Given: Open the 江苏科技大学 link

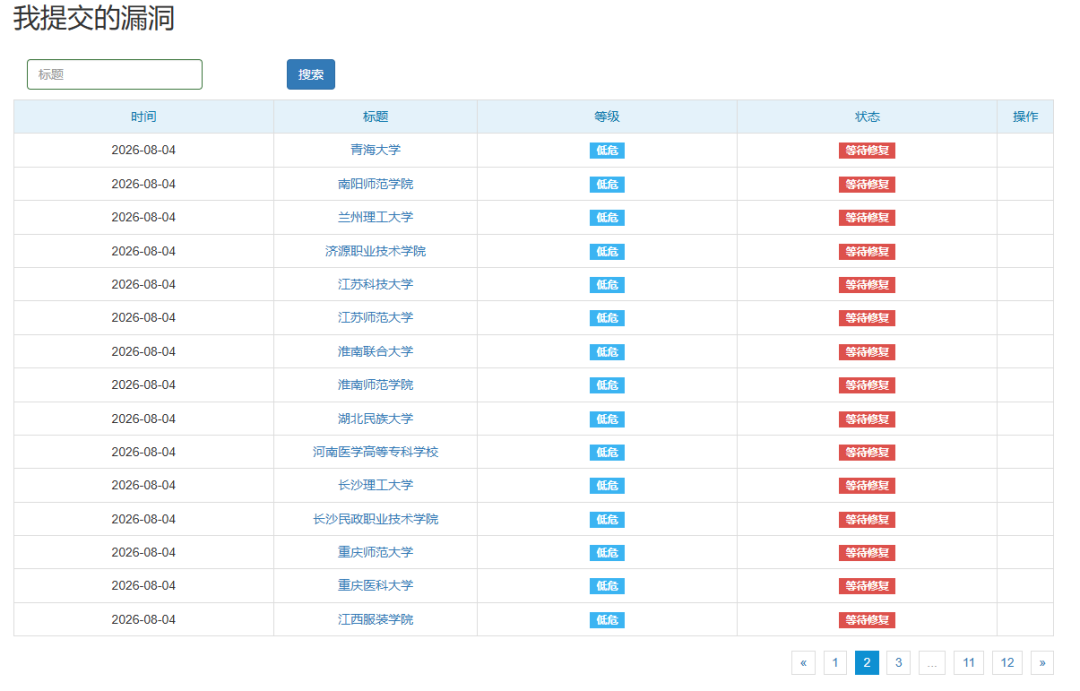Looking at the screenshot, I should (x=375, y=284).
